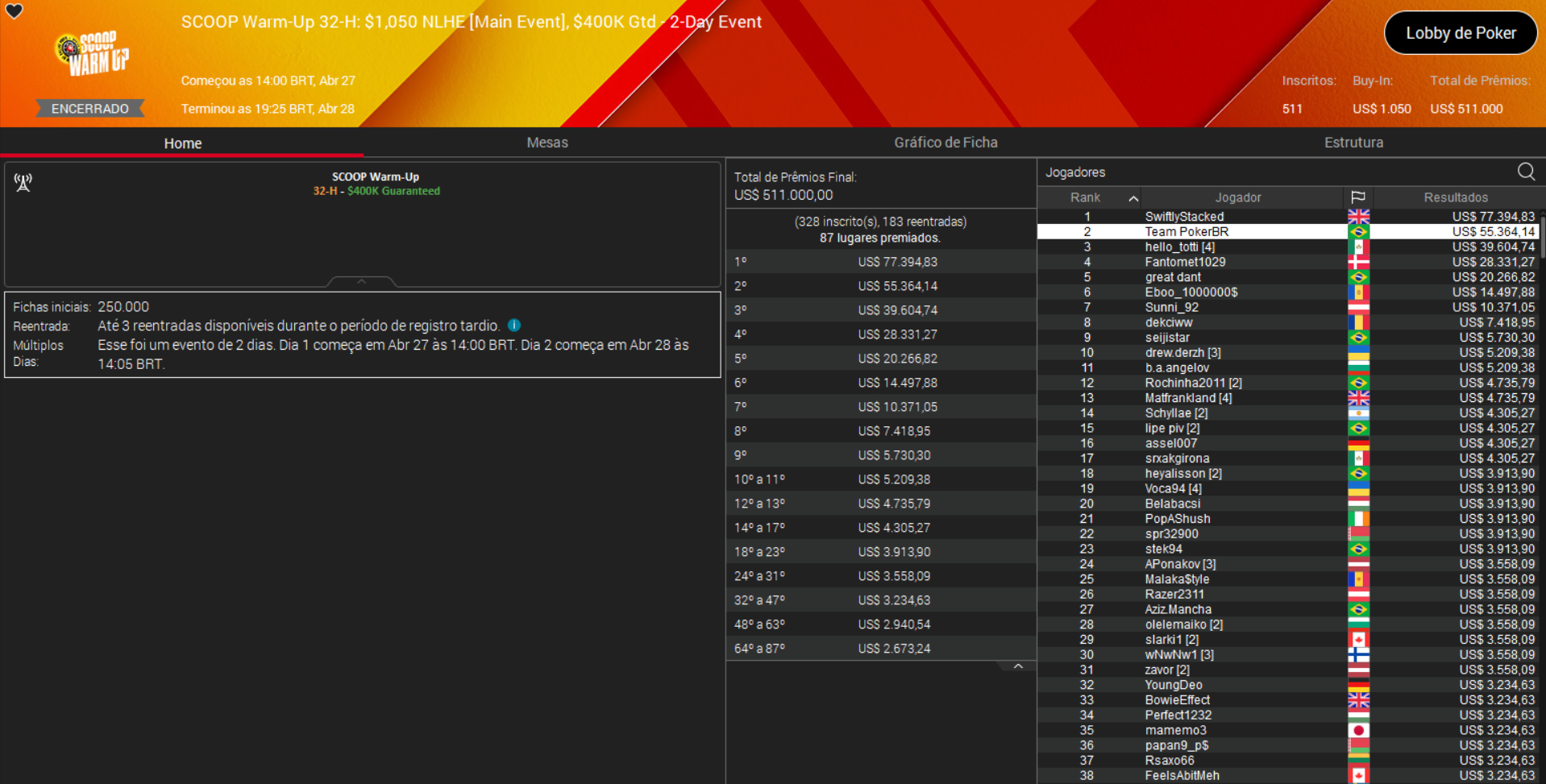Click the SCOOP Warm Up logo
Viewport: 1546px width, 784px height.
pyautogui.click(x=93, y=54)
